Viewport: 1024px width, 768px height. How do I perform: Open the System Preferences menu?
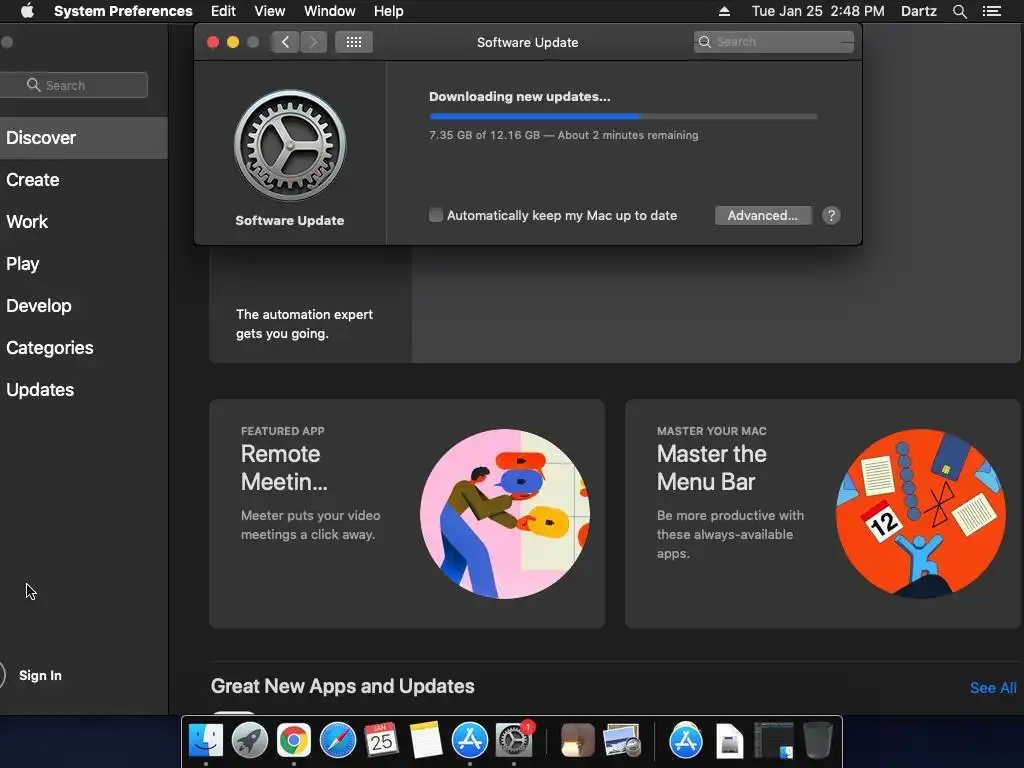(123, 11)
